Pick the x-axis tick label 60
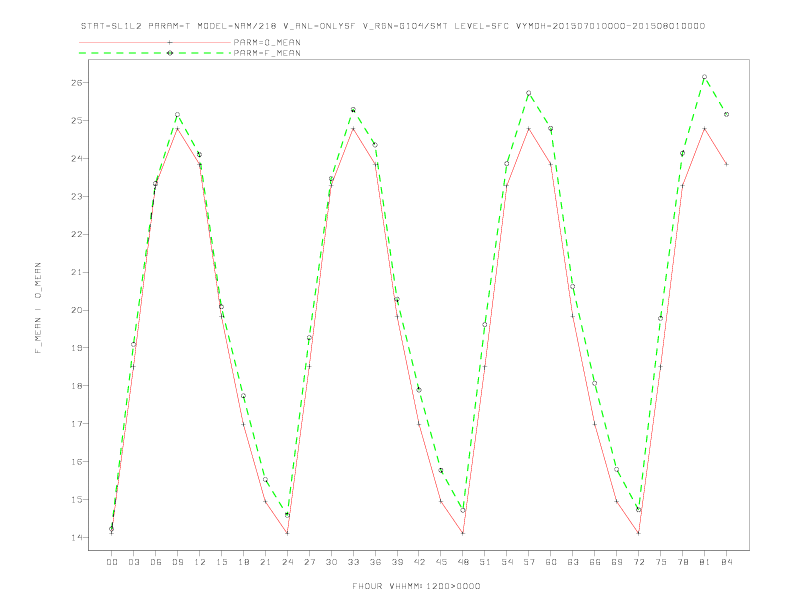The height and width of the screenshot is (612, 792). click(551, 562)
